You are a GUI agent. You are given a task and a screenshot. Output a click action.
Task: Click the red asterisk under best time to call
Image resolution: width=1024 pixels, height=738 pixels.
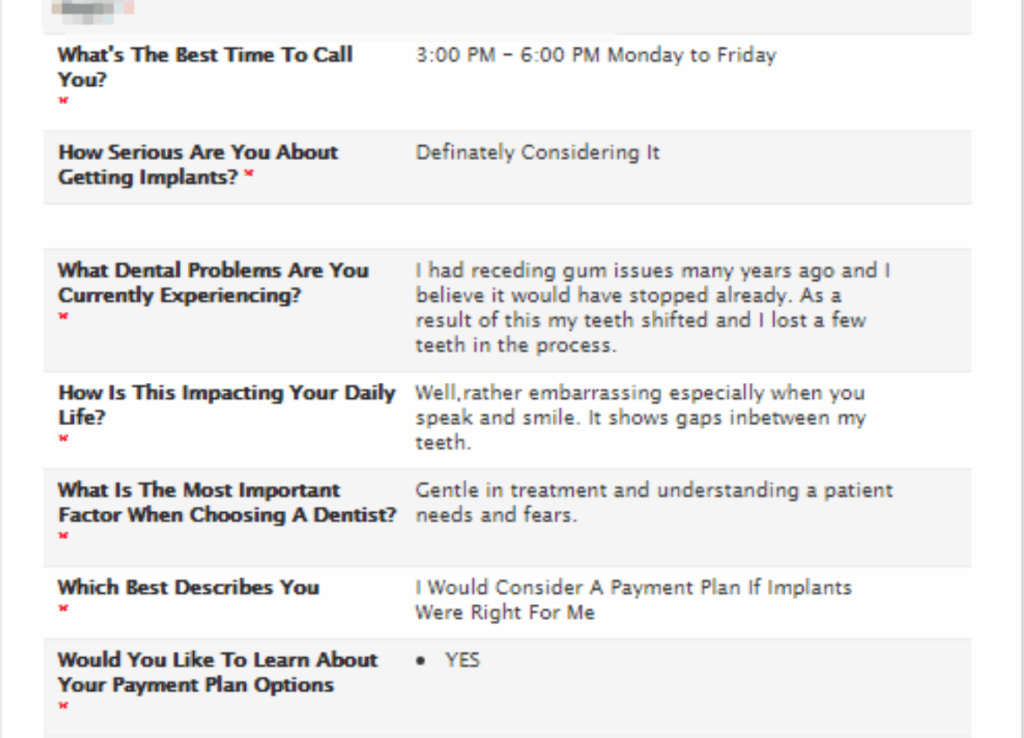click(63, 101)
